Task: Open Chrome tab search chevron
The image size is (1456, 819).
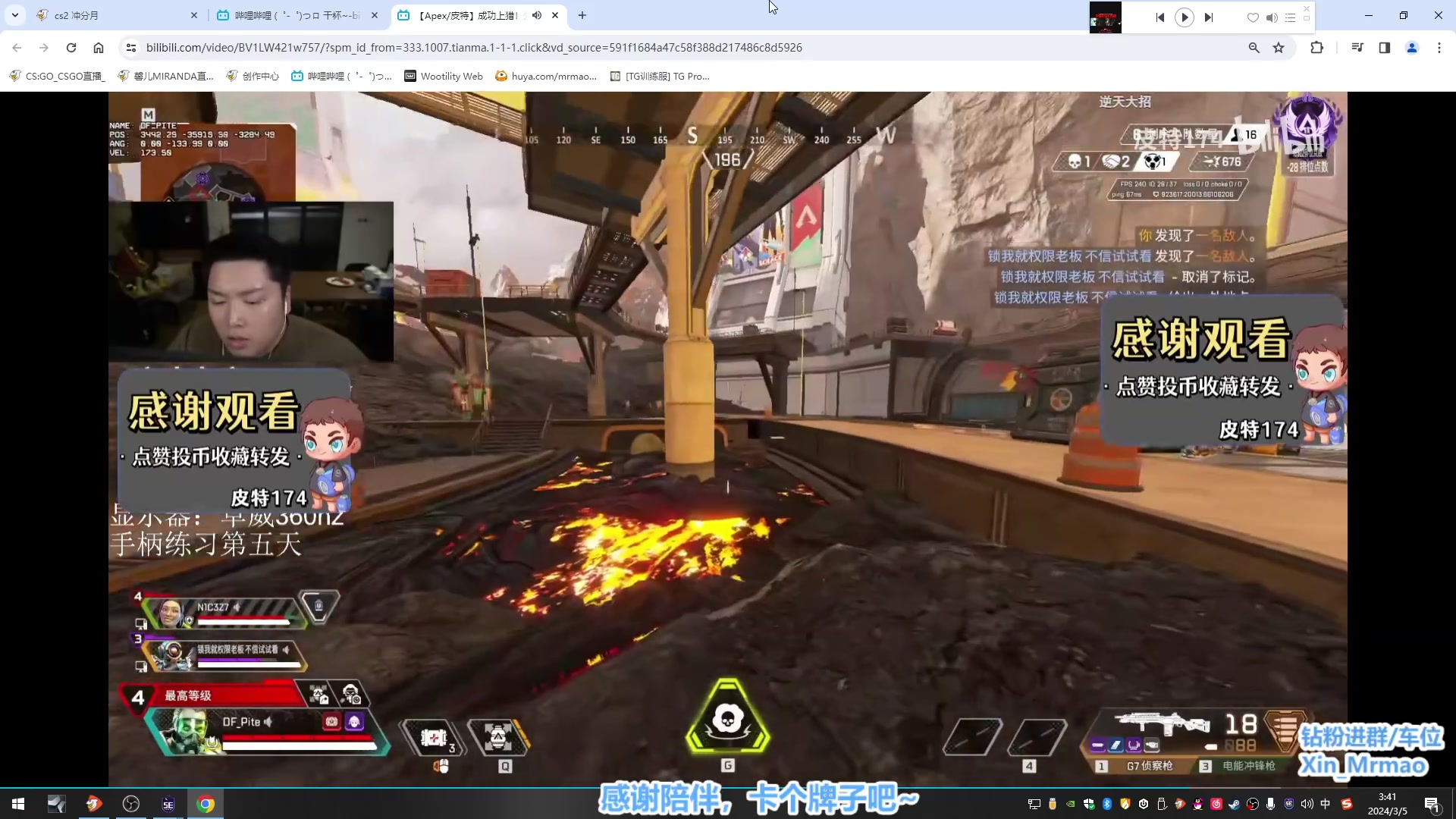Action: 14,15
